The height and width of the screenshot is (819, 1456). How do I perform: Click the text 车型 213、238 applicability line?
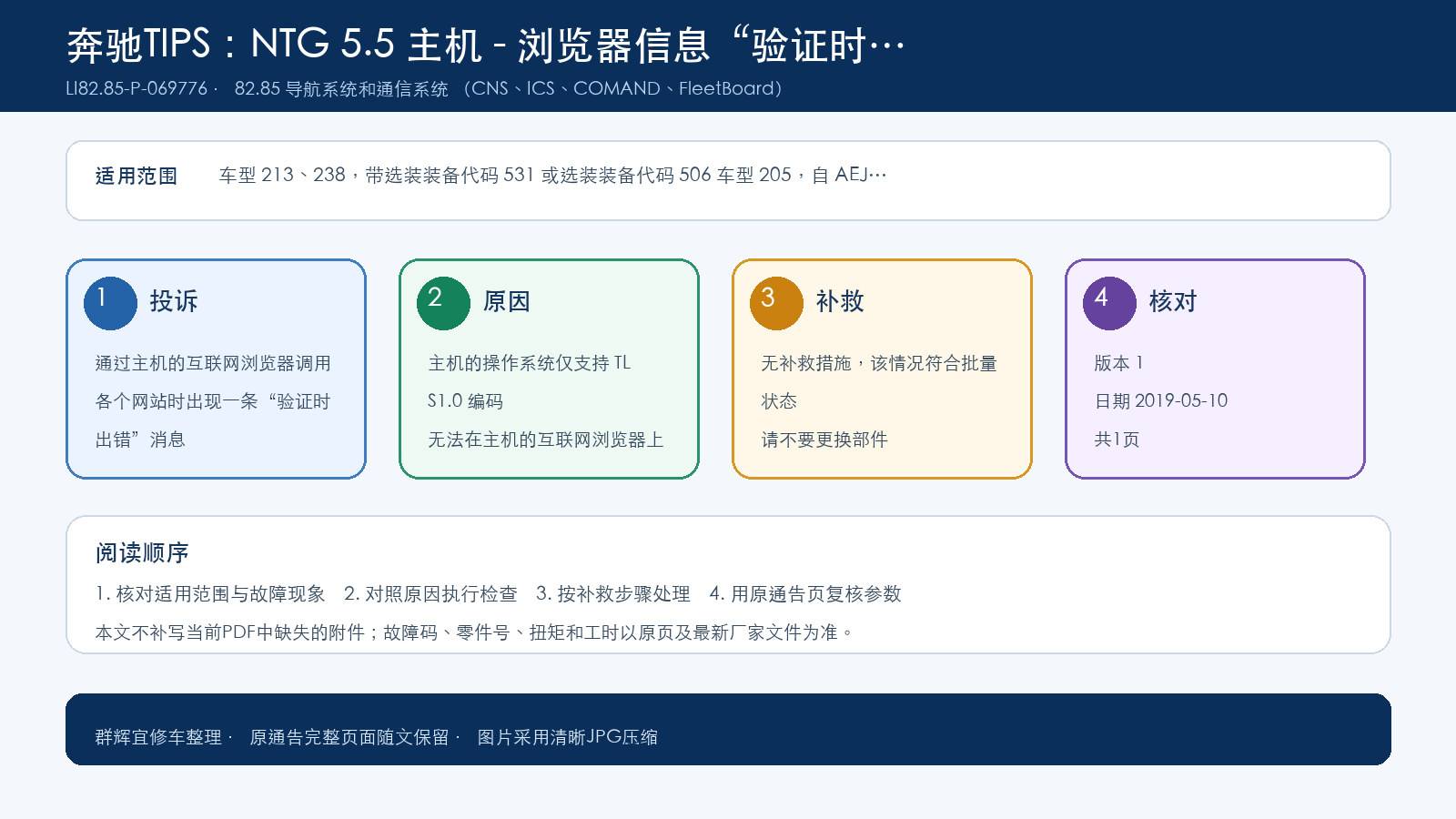[552, 175]
